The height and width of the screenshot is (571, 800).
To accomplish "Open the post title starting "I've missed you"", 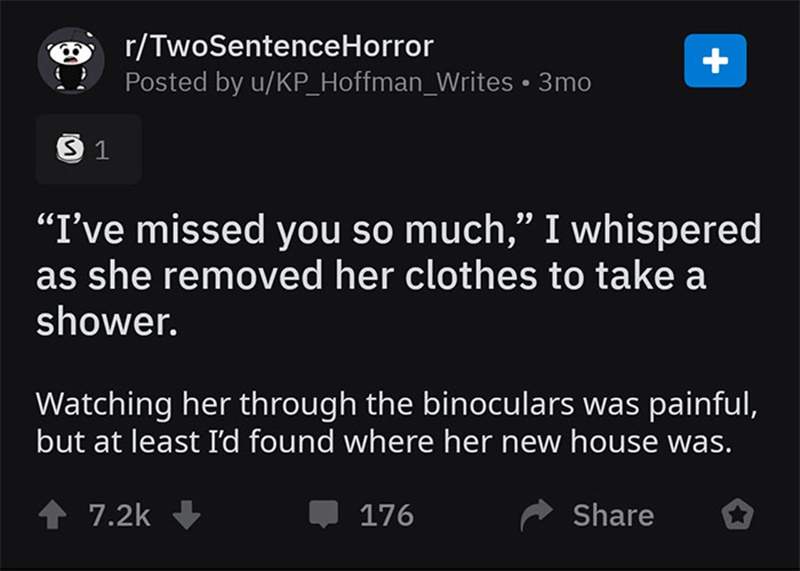I will point(398,276).
